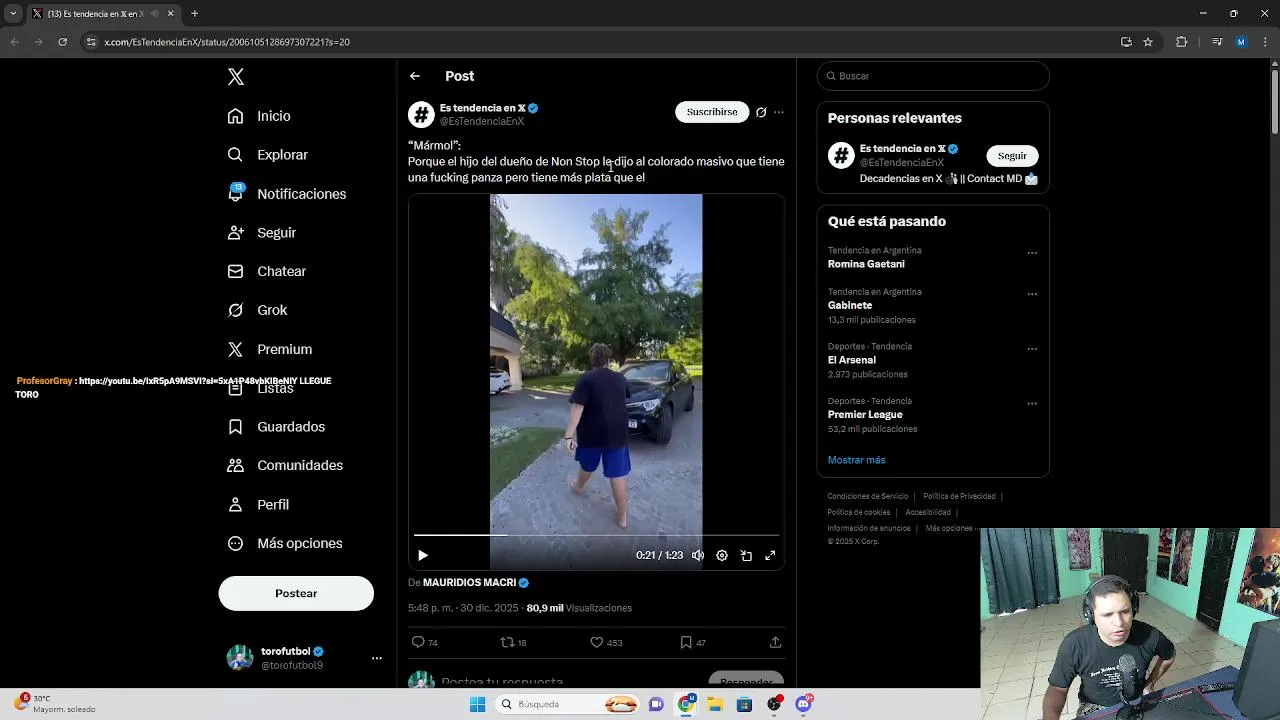Open options for Premier League trend
The image size is (1280, 720).
pyautogui.click(x=1032, y=404)
